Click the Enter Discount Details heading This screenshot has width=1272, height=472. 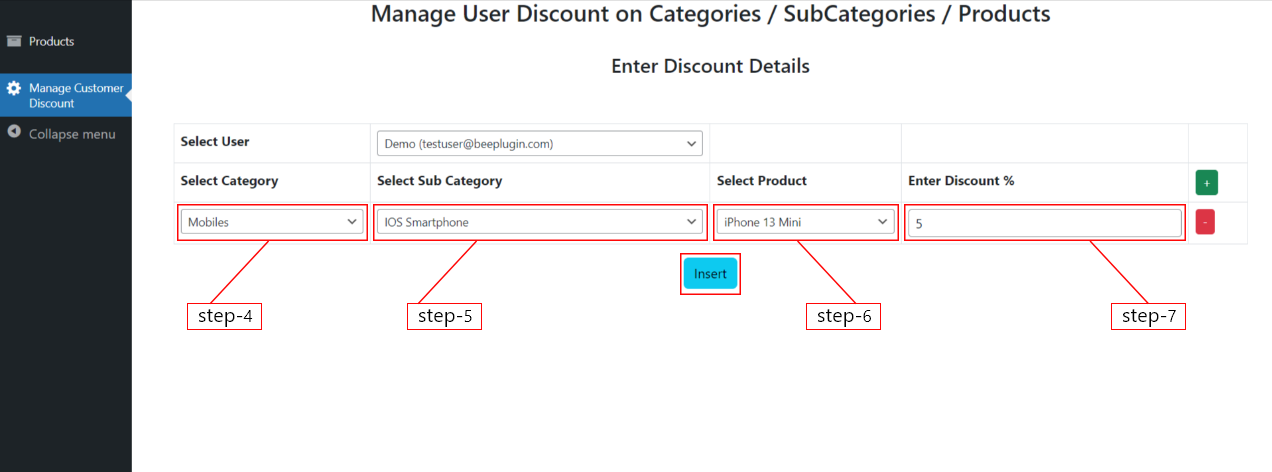(x=710, y=66)
